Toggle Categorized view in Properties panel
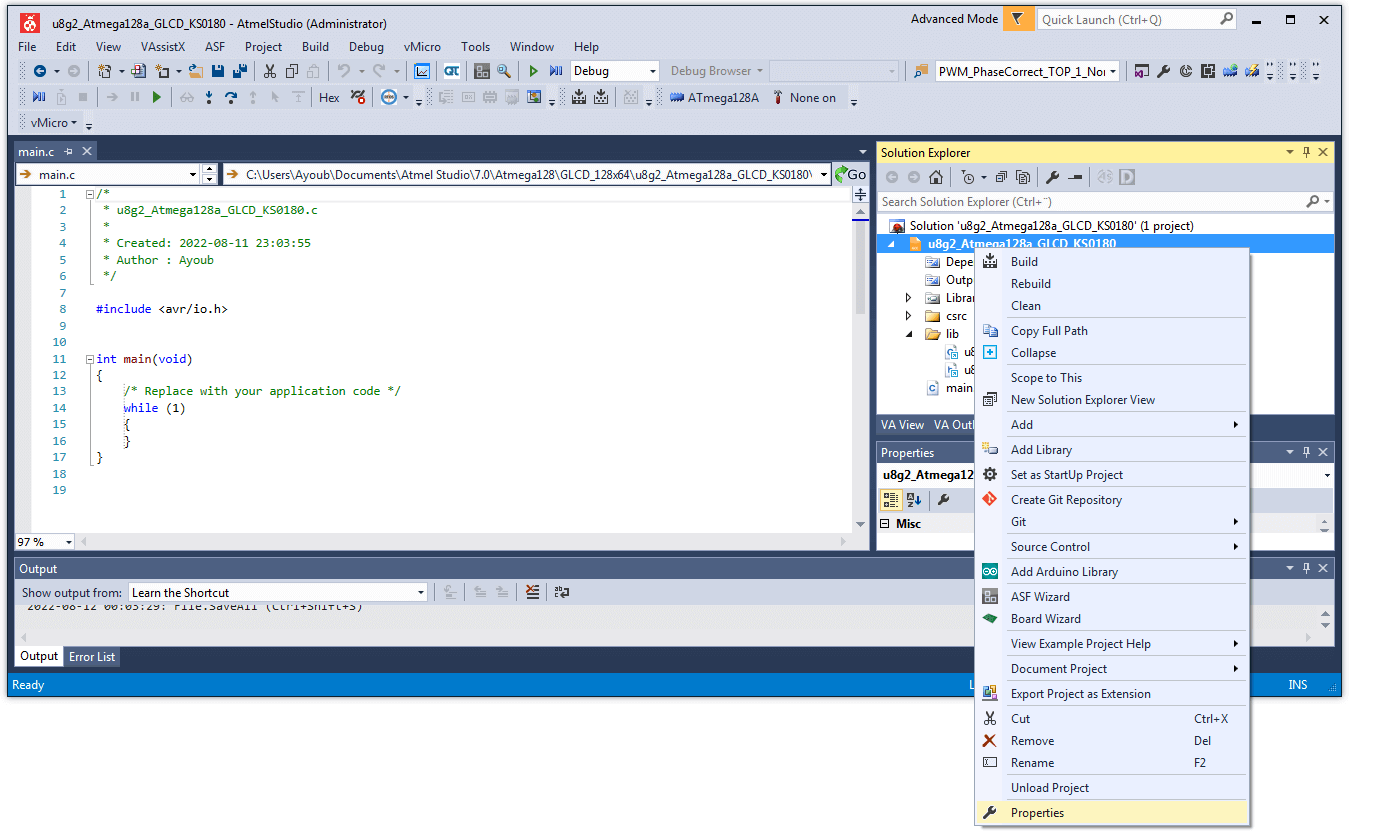 pos(890,499)
